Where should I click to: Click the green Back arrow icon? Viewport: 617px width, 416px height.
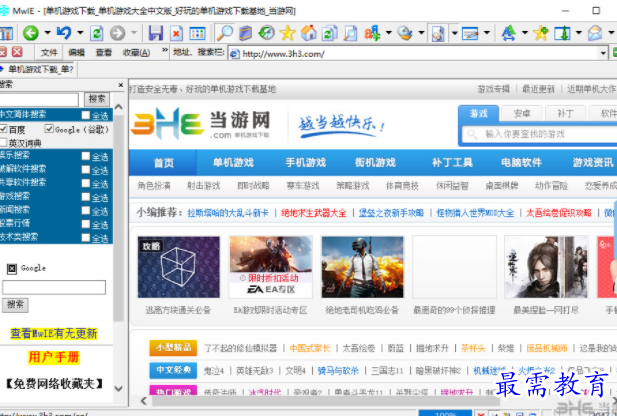(31, 33)
